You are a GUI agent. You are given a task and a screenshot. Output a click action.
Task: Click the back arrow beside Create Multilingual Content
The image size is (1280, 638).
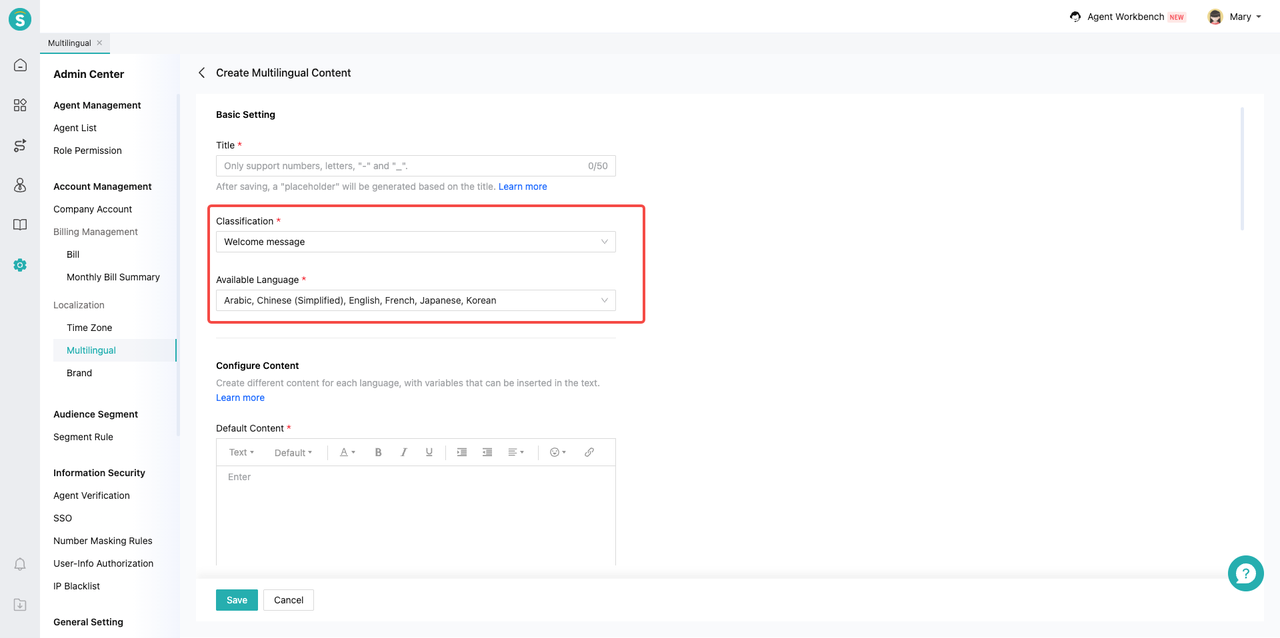pyautogui.click(x=202, y=73)
